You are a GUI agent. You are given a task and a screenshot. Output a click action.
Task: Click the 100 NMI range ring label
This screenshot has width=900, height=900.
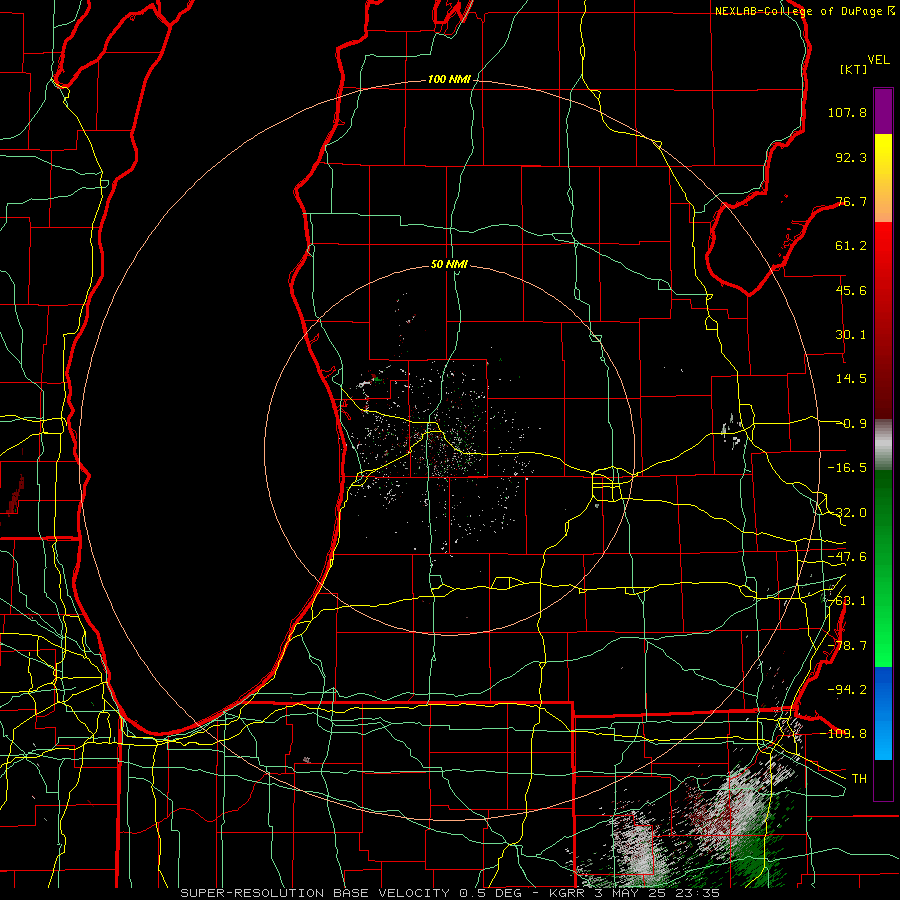coord(449,79)
